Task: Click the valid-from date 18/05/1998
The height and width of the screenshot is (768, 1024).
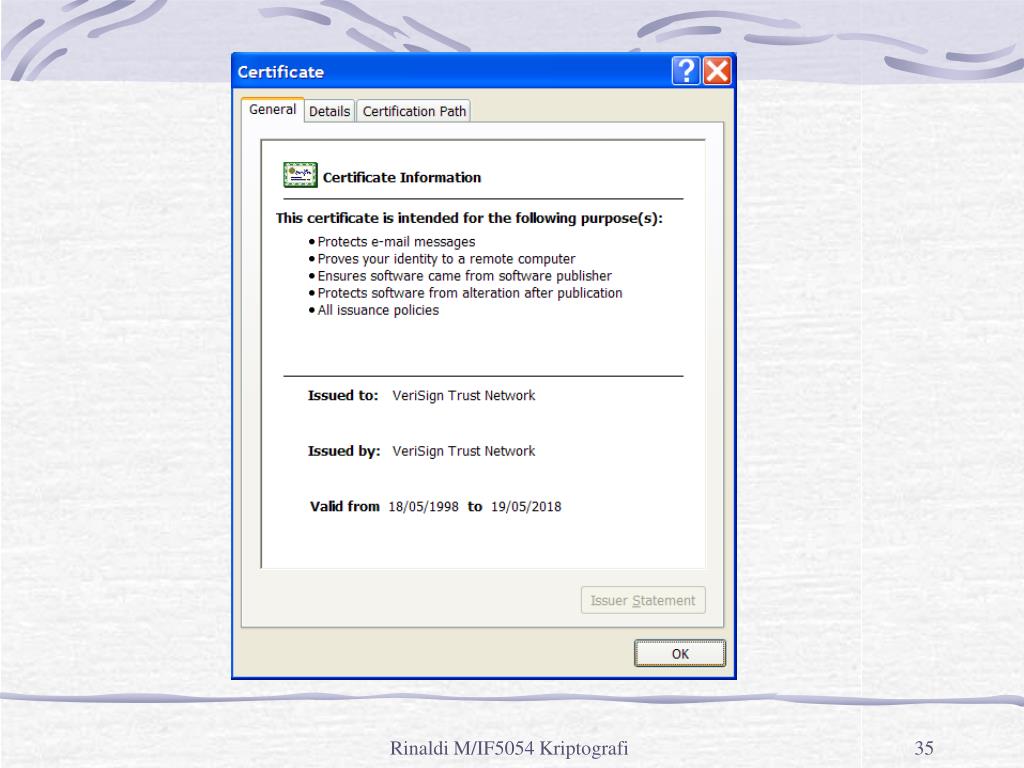Action: click(423, 506)
